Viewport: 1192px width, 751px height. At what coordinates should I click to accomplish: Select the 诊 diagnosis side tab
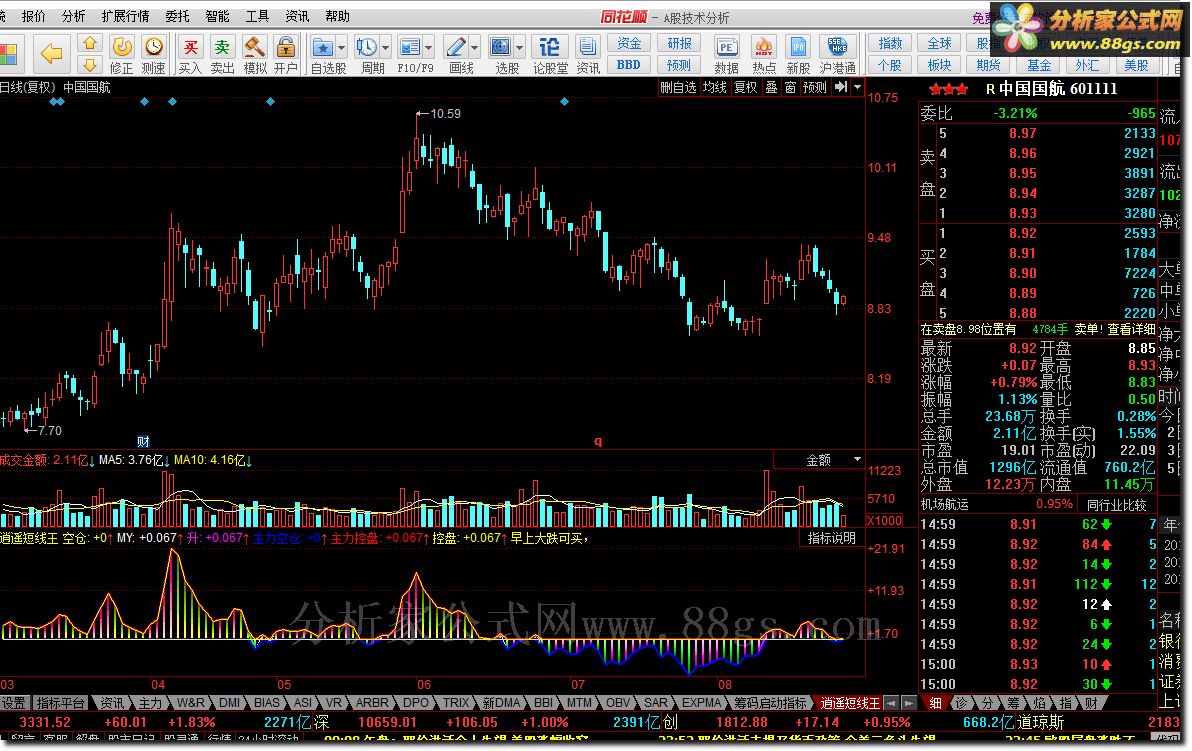(x=962, y=703)
